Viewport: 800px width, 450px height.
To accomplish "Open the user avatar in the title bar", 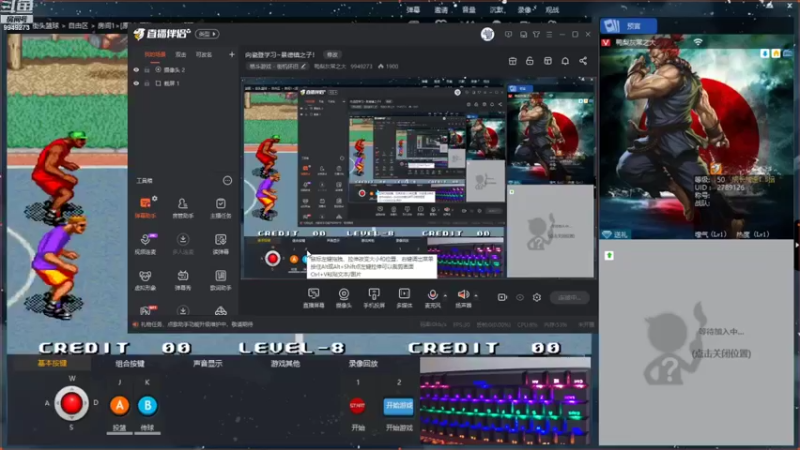I will (x=487, y=34).
